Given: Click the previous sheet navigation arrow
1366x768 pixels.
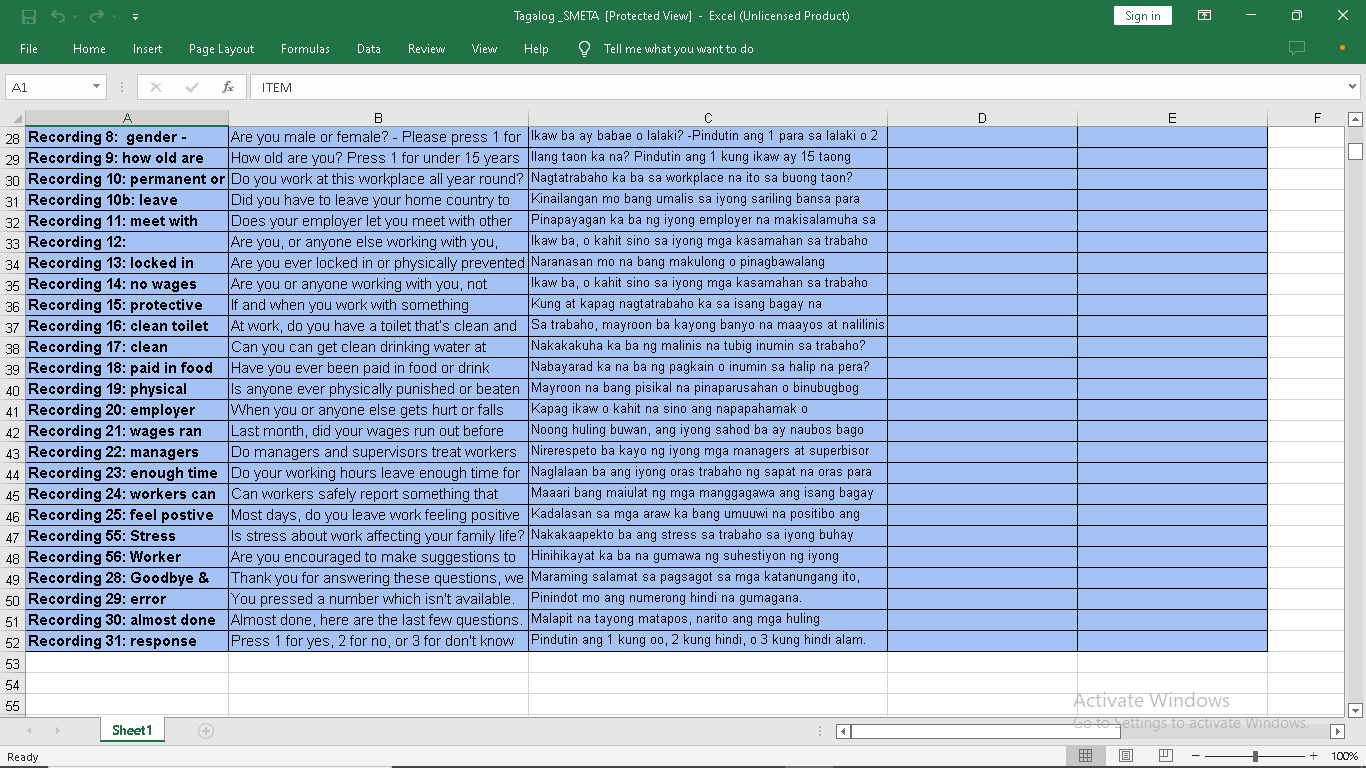Looking at the screenshot, I should pos(28,731).
